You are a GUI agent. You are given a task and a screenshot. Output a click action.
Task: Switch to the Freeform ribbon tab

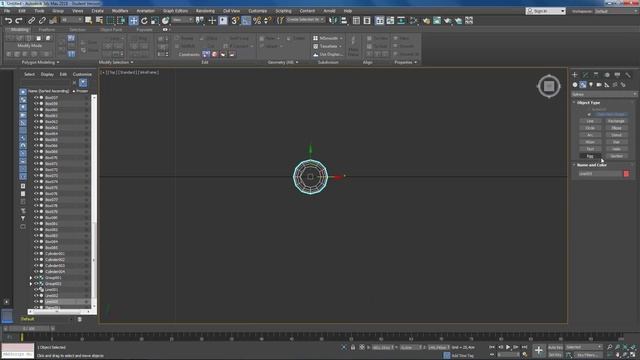(x=47, y=30)
